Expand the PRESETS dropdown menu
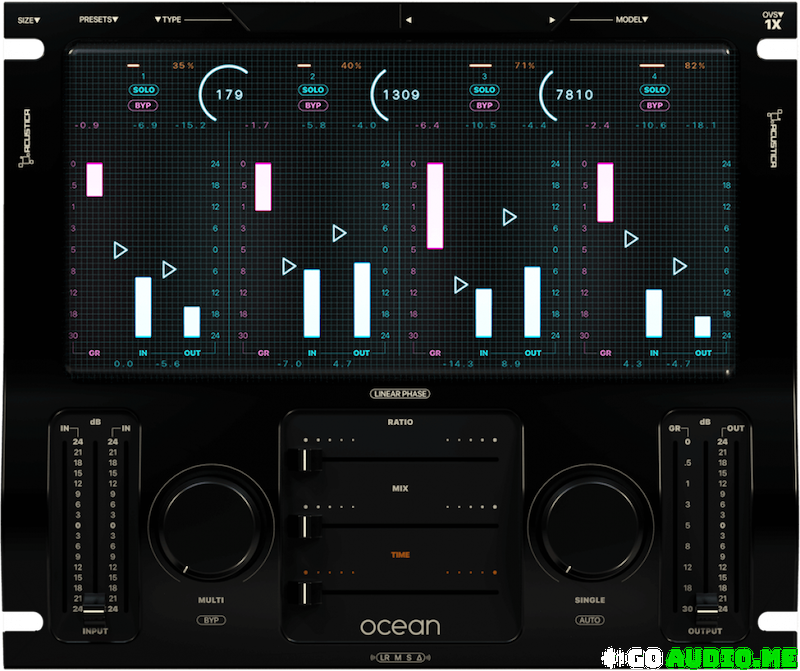The image size is (800, 671). 99,19
